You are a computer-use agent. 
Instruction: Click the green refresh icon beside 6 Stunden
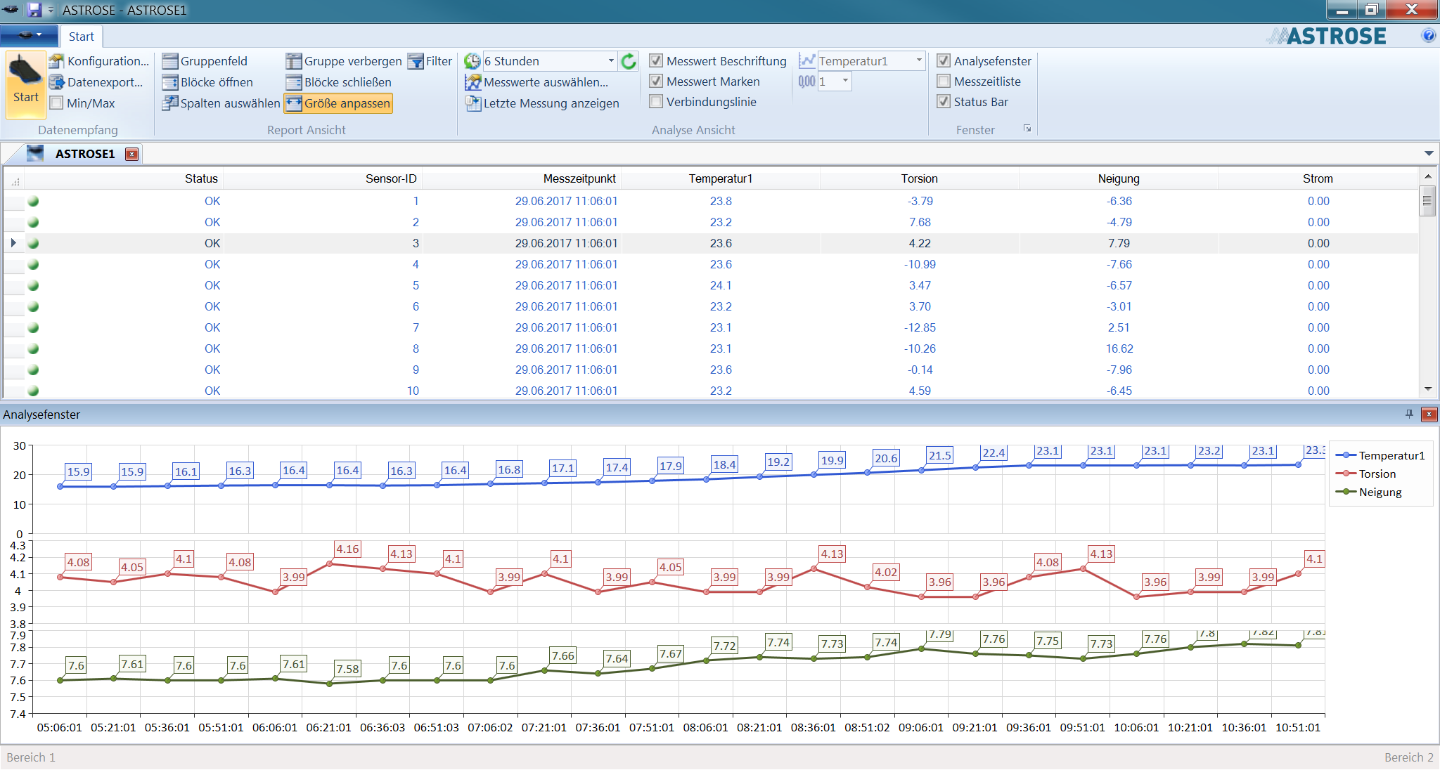[628, 61]
